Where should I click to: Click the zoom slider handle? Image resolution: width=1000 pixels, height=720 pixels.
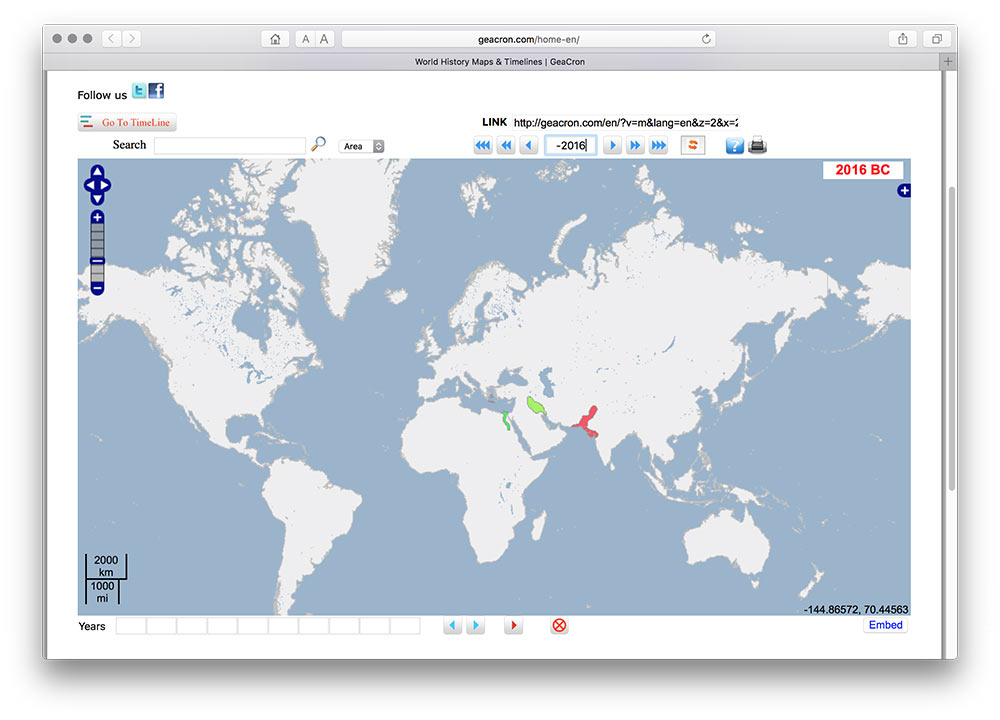(x=98, y=261)
